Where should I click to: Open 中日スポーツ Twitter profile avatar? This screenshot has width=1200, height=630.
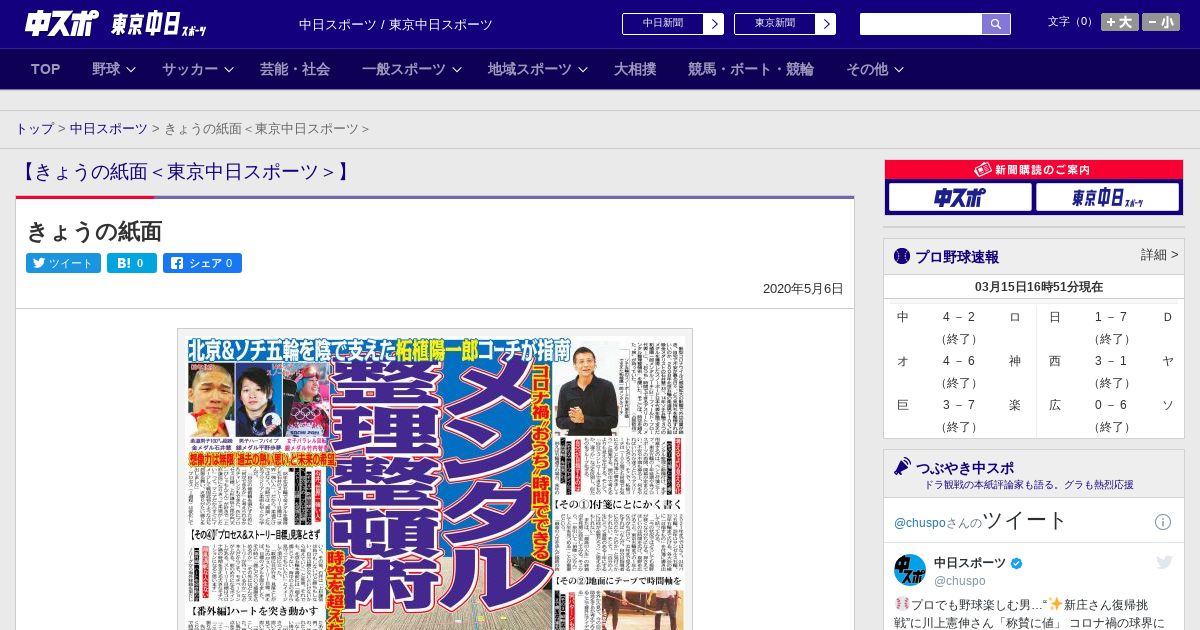click(x=910, y=571)
